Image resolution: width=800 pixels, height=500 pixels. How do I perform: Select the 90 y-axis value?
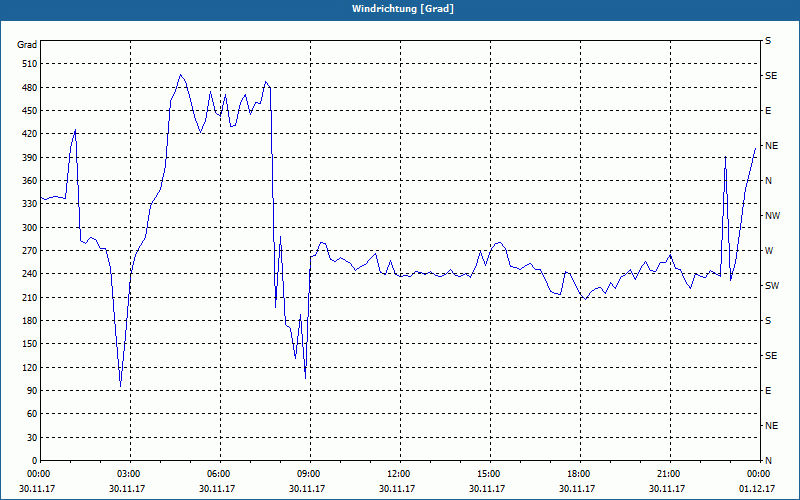31,390
